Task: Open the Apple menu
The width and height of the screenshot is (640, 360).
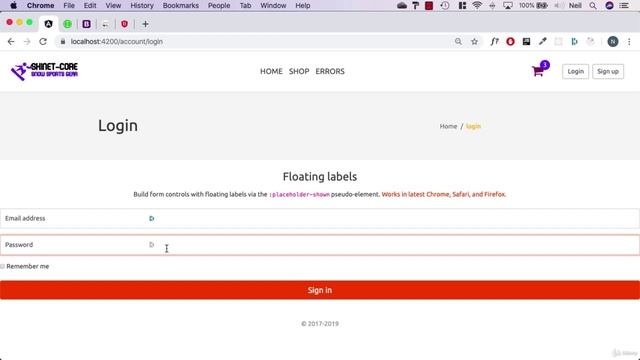Action: tap(13, 6)
